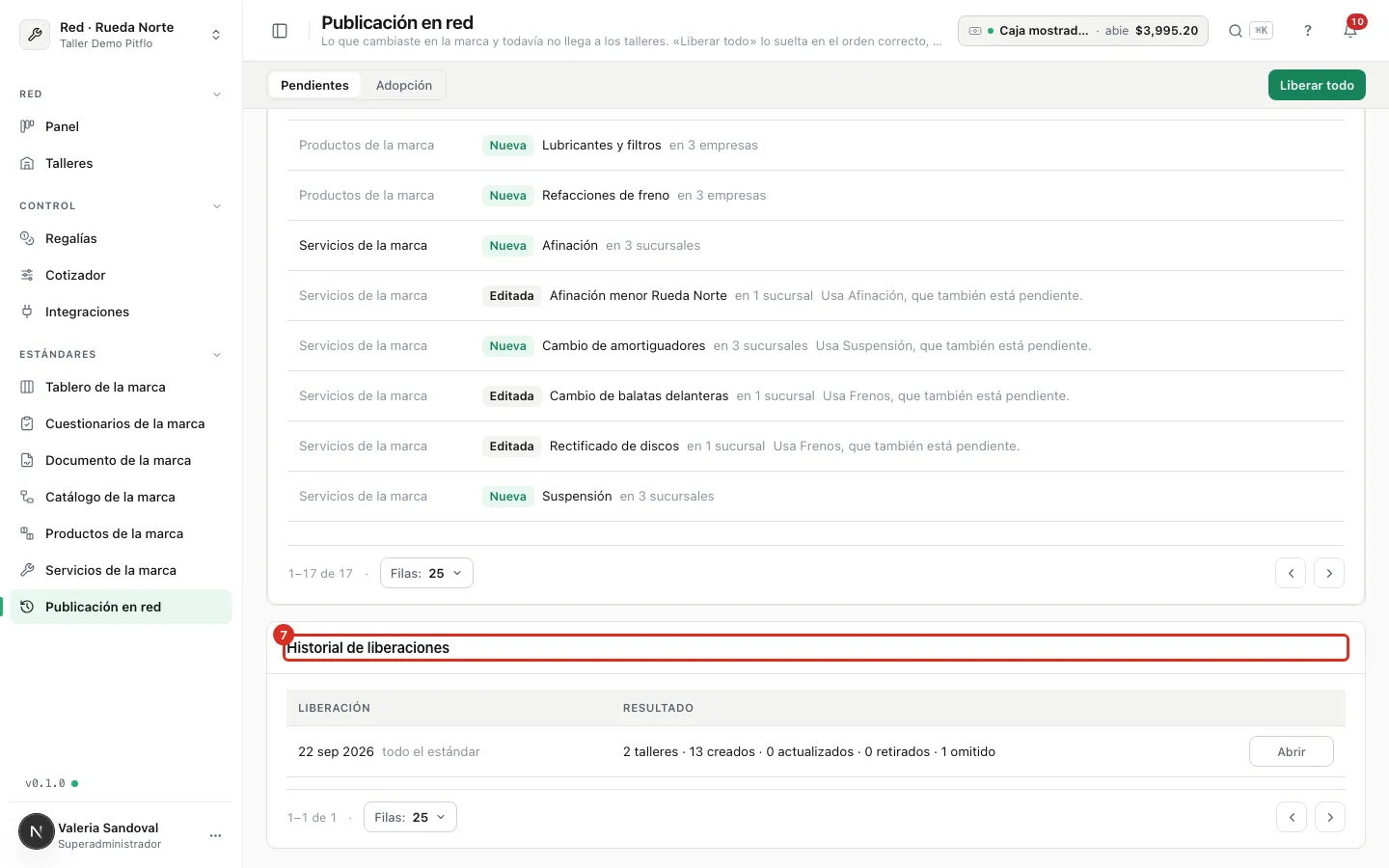The width and height of the screenshot is (1389, 868).
Task: Open user options three-dot menu
Action: pos(215,835)
